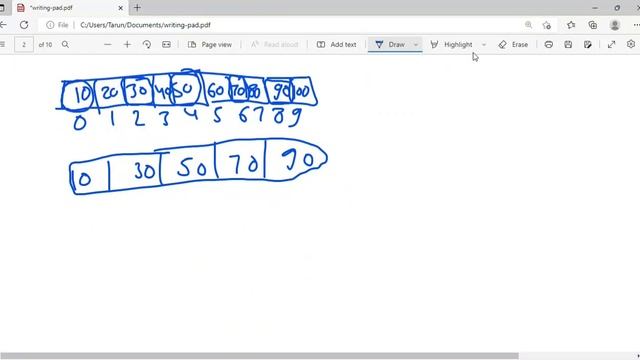Zoom out with the minus button
The width and height of the screenshot is (640, 360).
click(108, 44)
